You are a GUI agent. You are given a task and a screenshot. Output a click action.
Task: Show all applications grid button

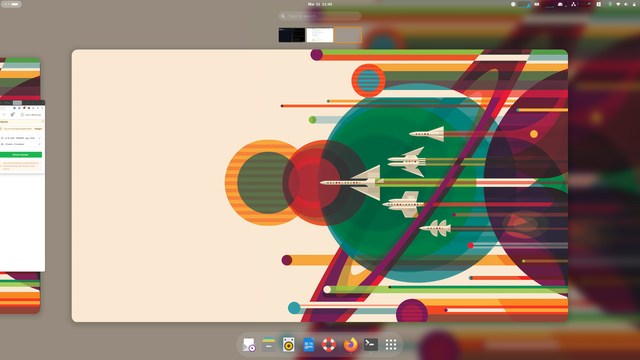click(x=391, y=345)
